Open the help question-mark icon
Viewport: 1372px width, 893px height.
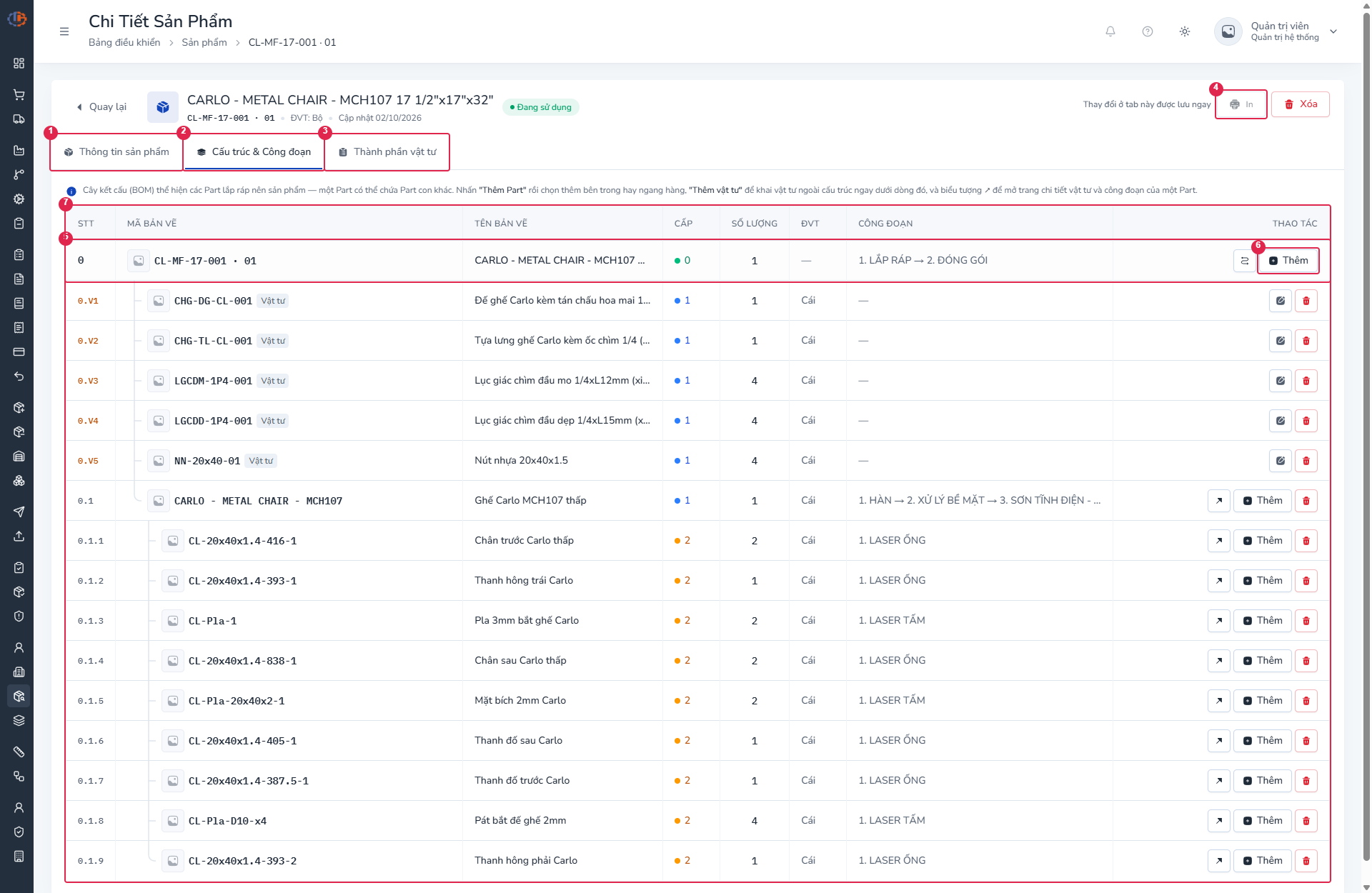coord(1148,31)
